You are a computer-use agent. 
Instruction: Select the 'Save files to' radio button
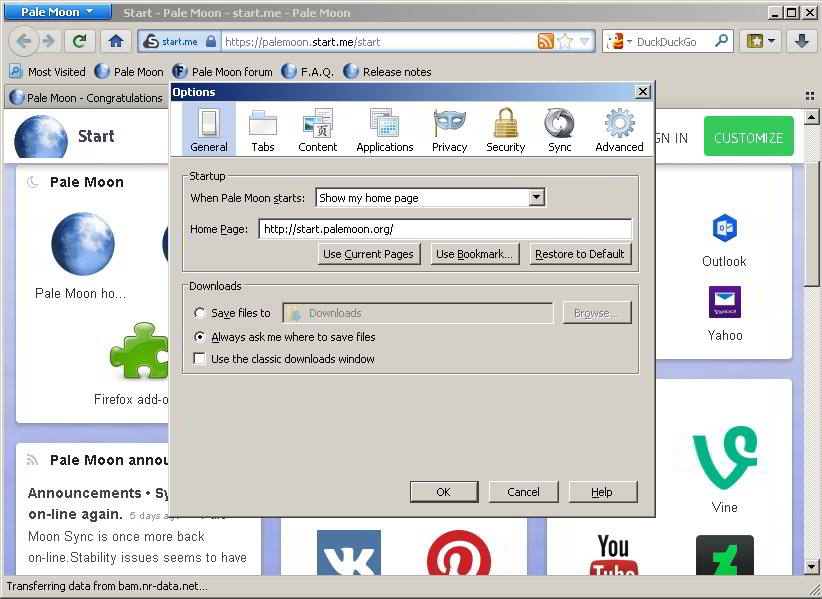point(199,313)
